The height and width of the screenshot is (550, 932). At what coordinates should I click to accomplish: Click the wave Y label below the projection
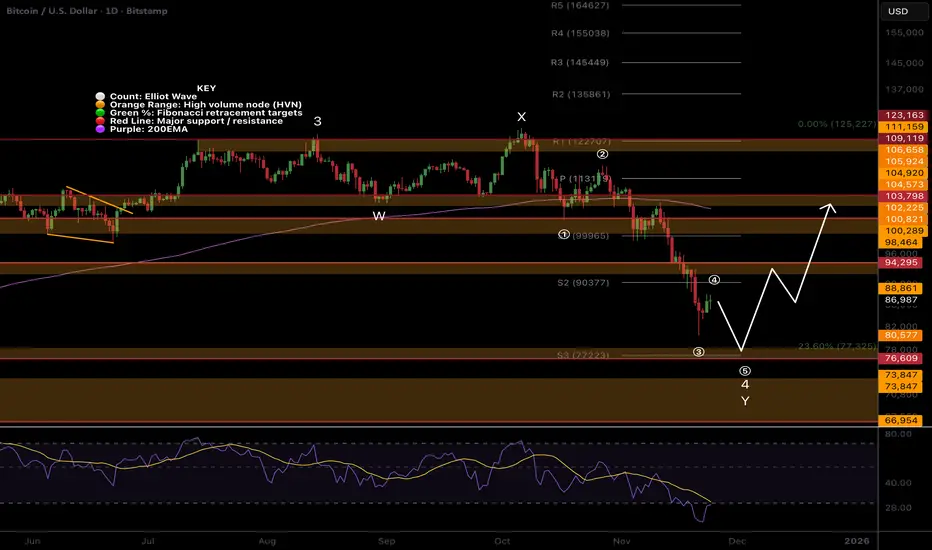pyautogui.click(x=745, y=401)
